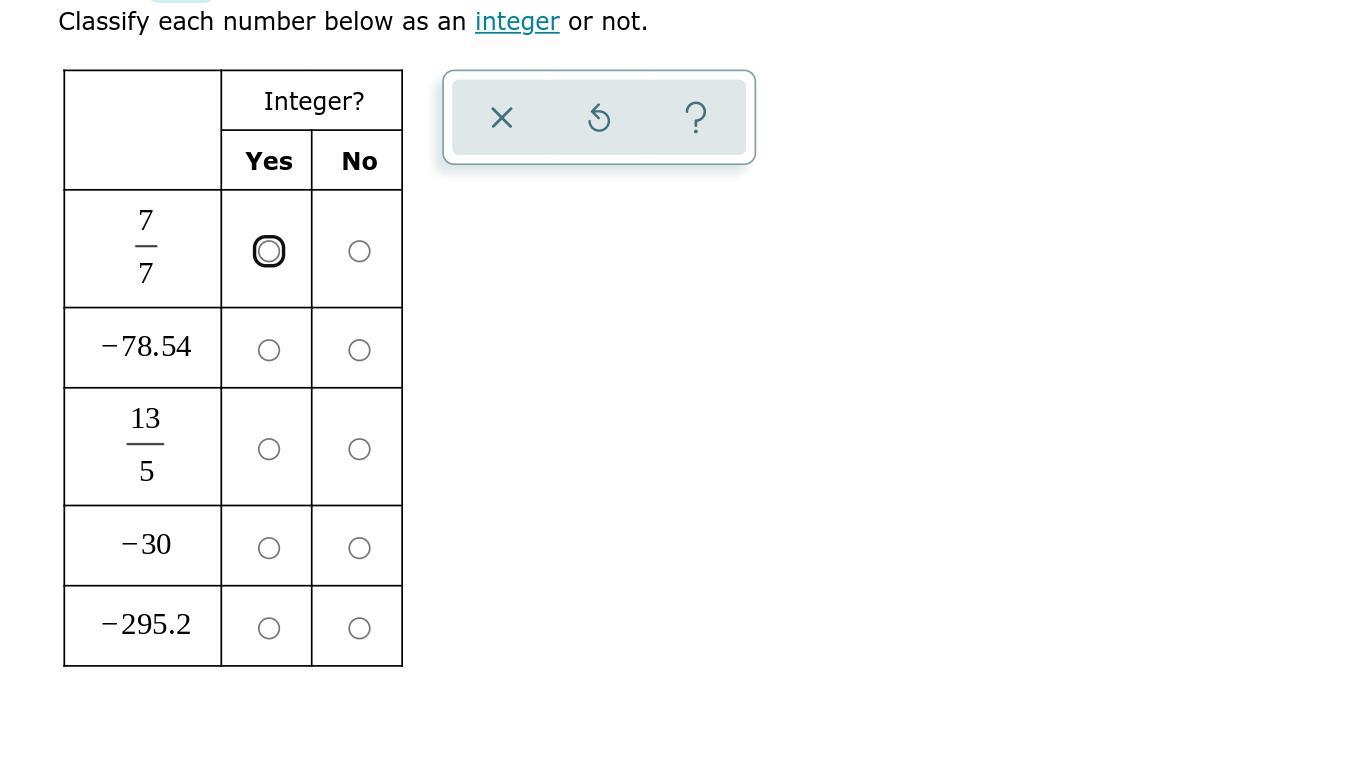
Task: Select Yes for −30
Action: [269, 548]
